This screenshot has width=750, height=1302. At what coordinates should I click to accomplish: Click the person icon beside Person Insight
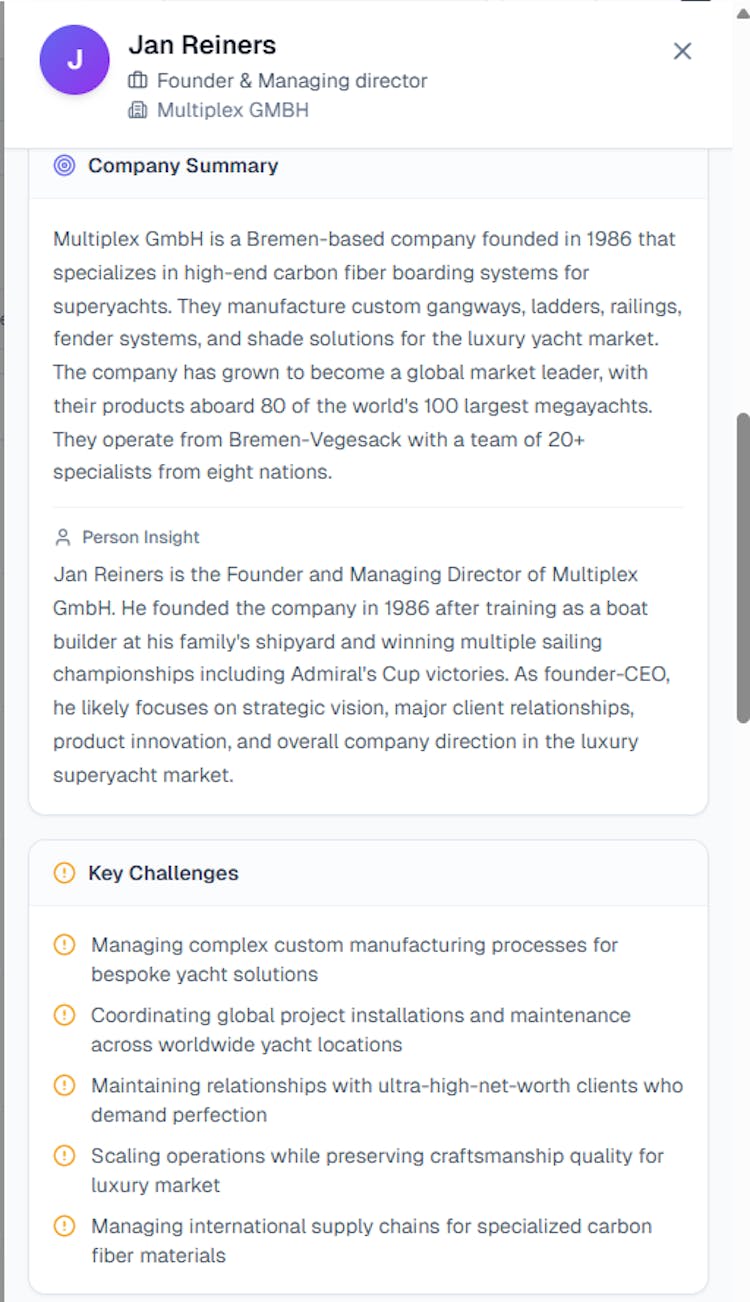pos(63,538)
